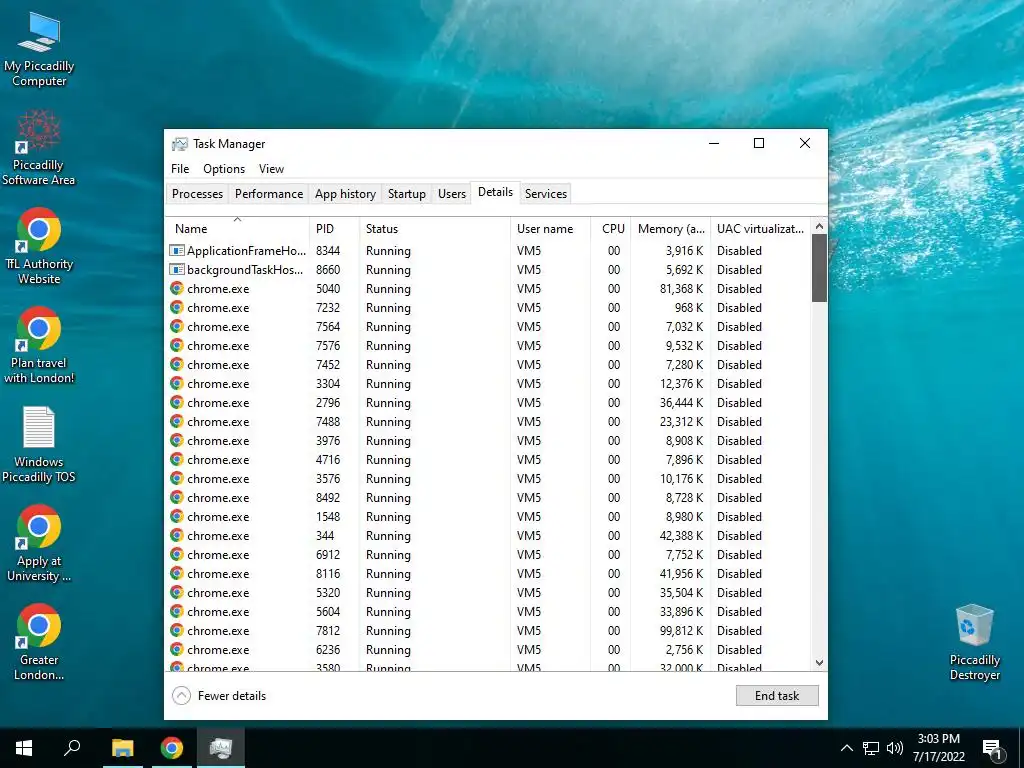Switch to the Processes tab
This screenshot has height=768, width=1024.
point(197,194)
